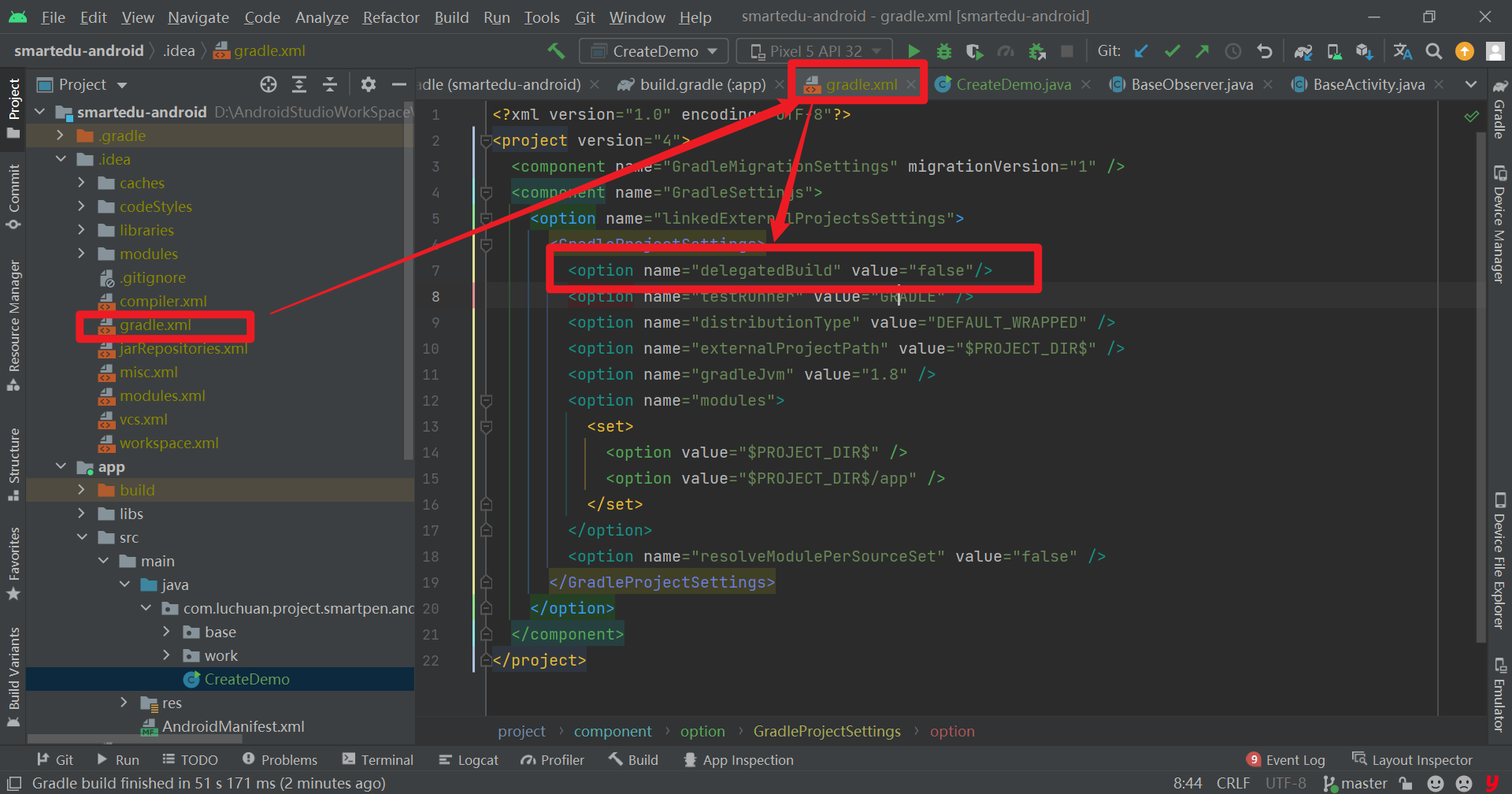Open the Resource Manager side panel
Screen dimensions: 1512x794
pyautogui.click(x=13, y=325)
